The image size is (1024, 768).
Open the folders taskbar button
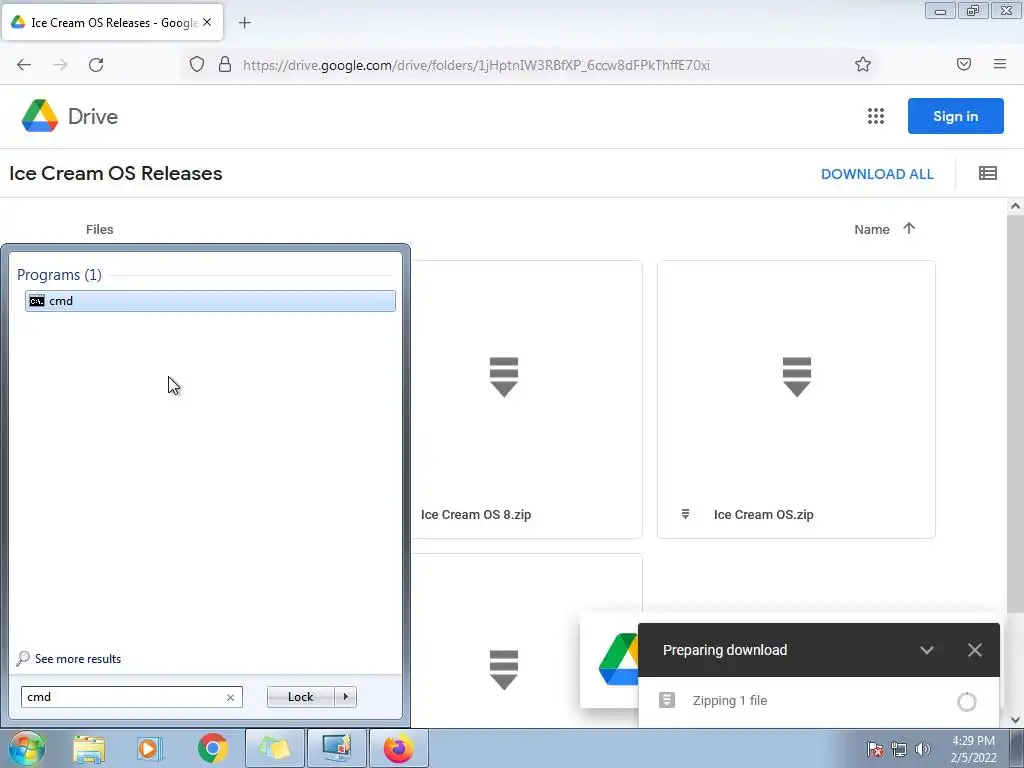275,748
